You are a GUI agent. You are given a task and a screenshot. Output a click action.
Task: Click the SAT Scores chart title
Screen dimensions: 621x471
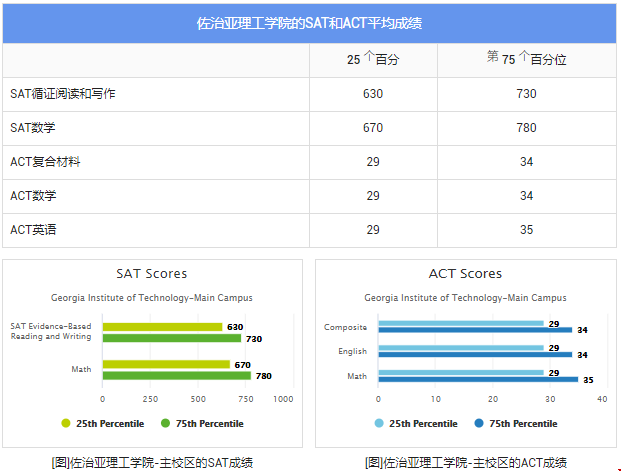point(152,274)
